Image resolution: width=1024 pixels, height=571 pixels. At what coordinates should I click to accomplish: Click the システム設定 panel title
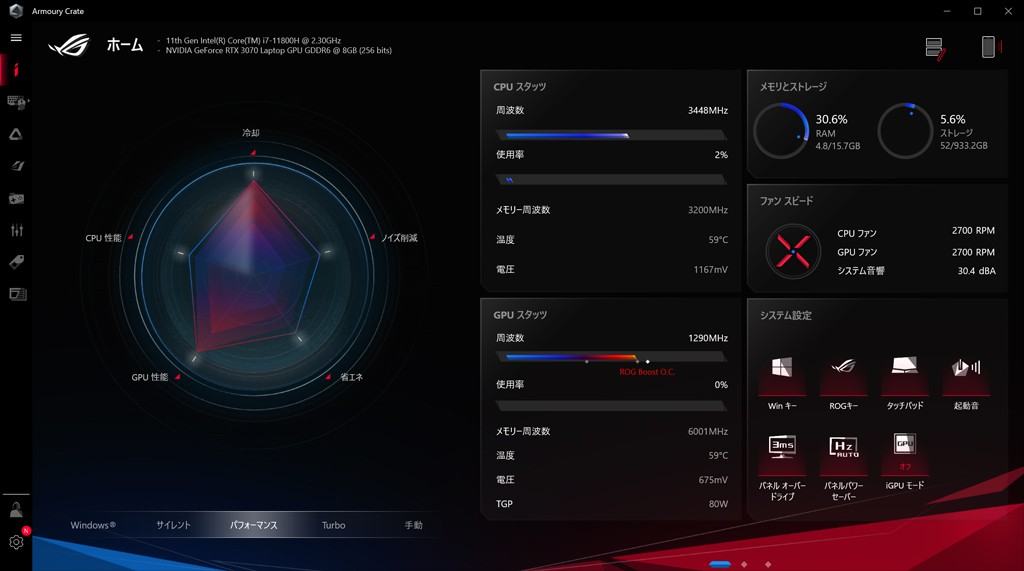786,315
